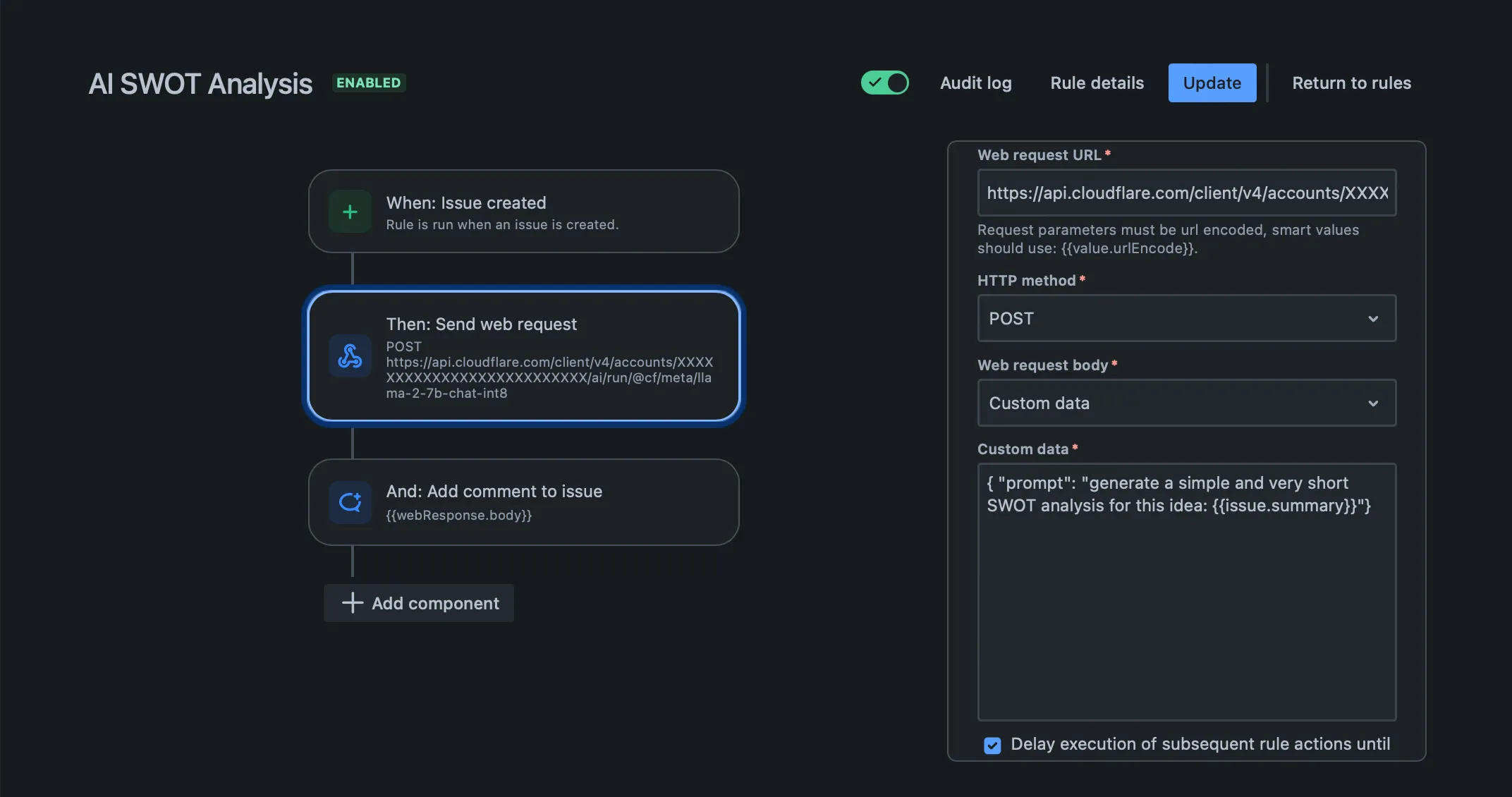The width and height of the screenshot is (1512, 797).
Task: Disable the rule with the enabled toggle
Action: coord(884,83)
